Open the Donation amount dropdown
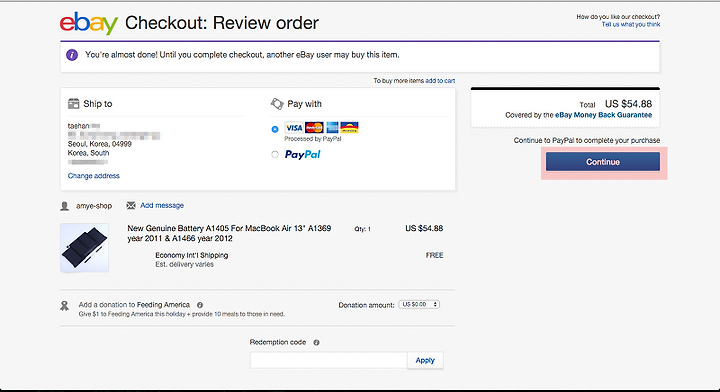The width and height of the screenshot is (720, 392). click(419, 304)
